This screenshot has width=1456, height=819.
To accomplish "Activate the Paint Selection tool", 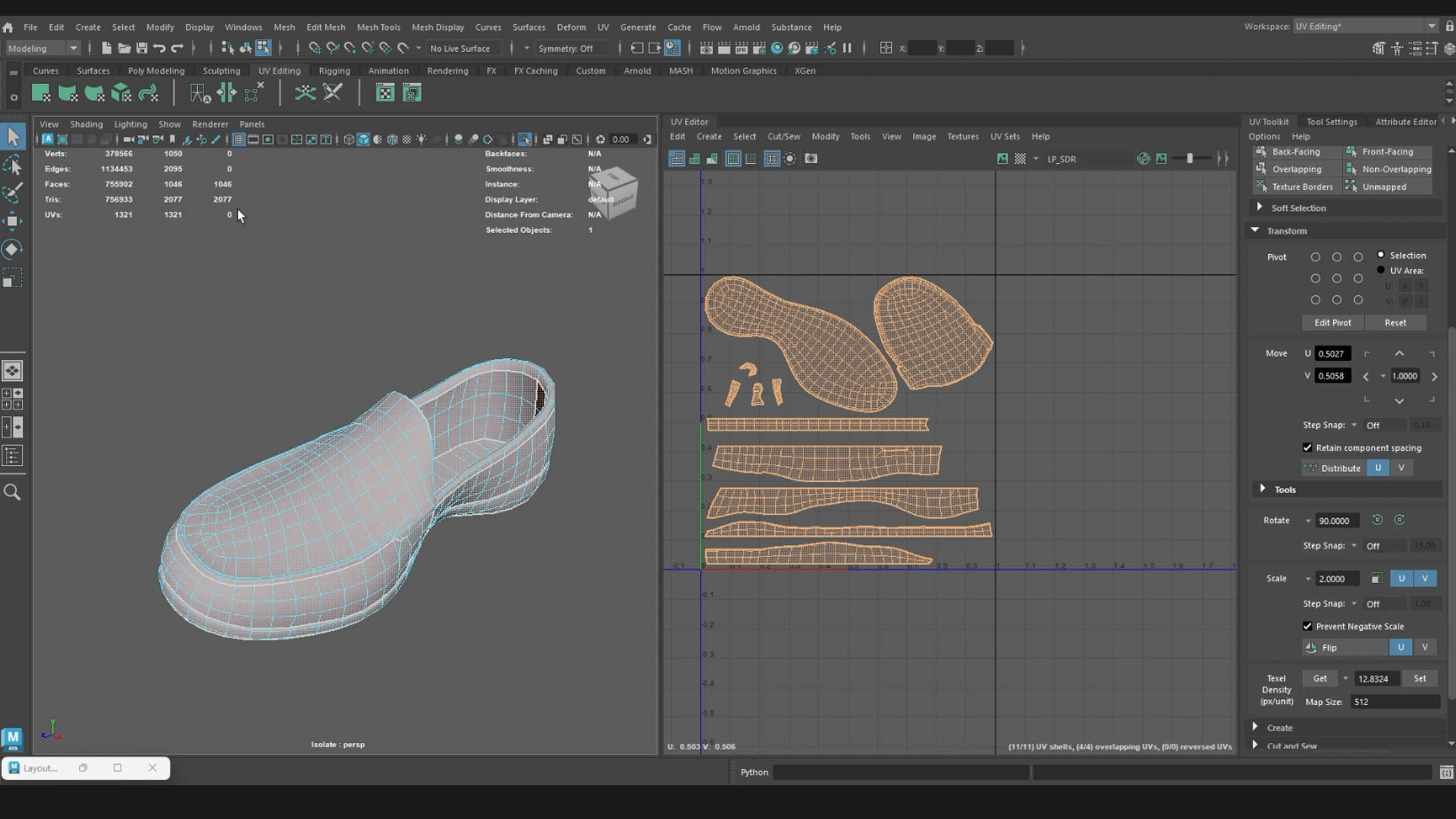I will pyautogui.click(x=13, y=193).
